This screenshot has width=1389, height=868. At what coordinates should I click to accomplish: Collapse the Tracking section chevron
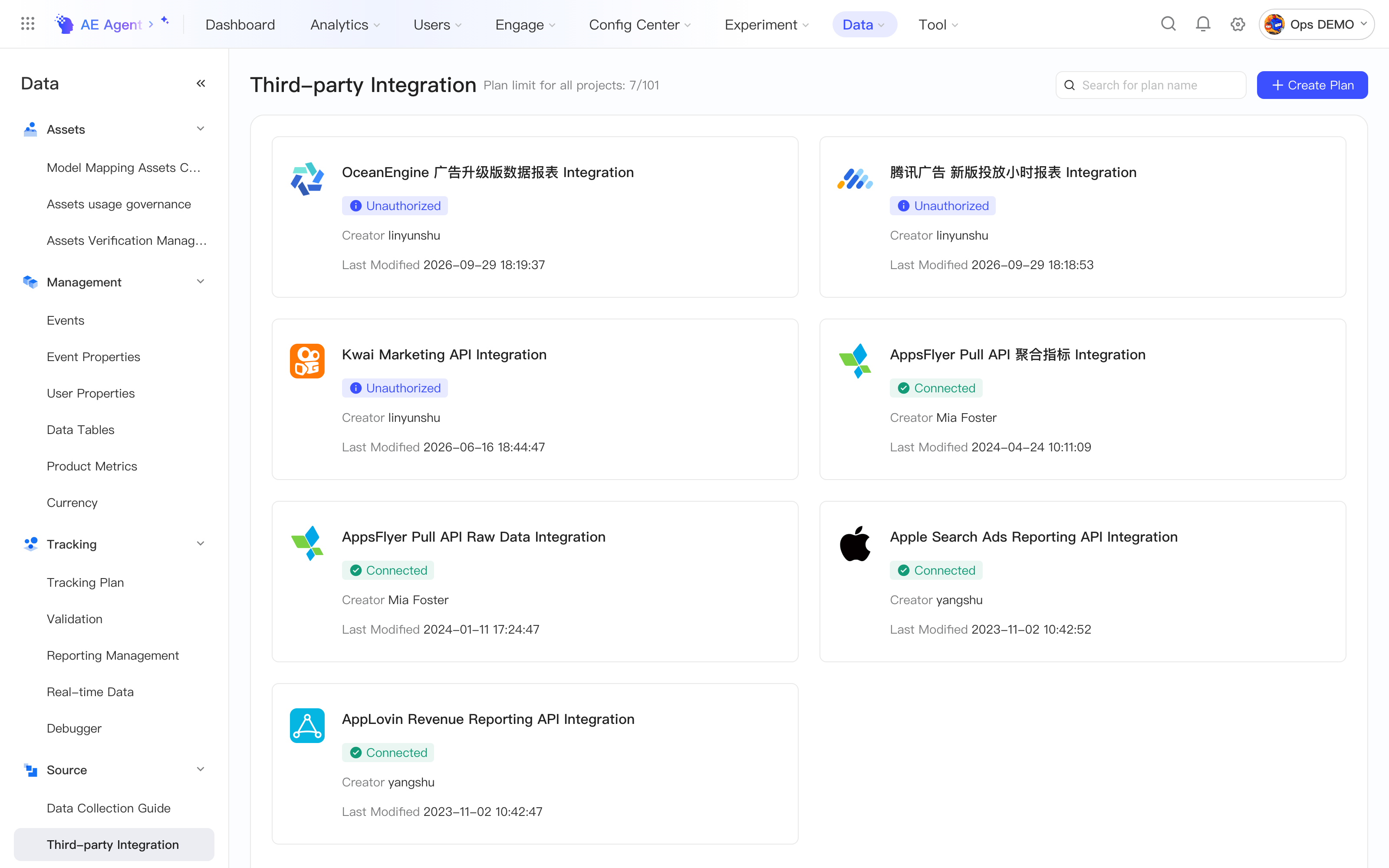point(200,544)
